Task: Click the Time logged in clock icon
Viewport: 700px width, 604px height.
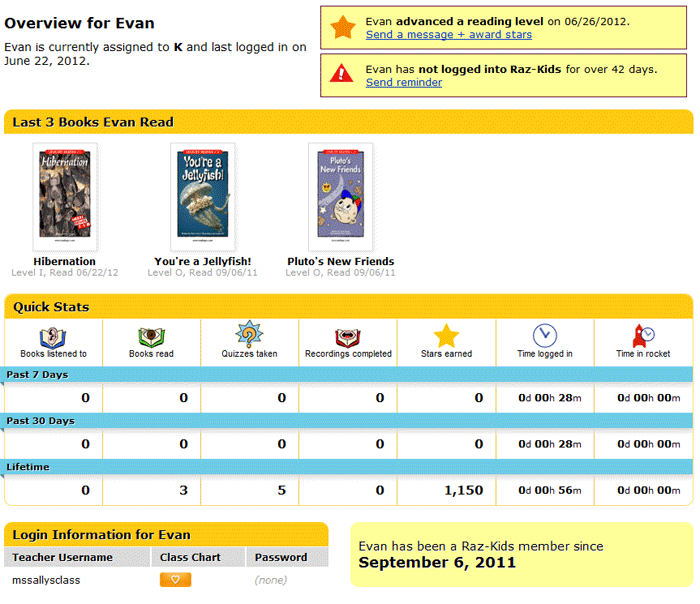Action: 545,335
